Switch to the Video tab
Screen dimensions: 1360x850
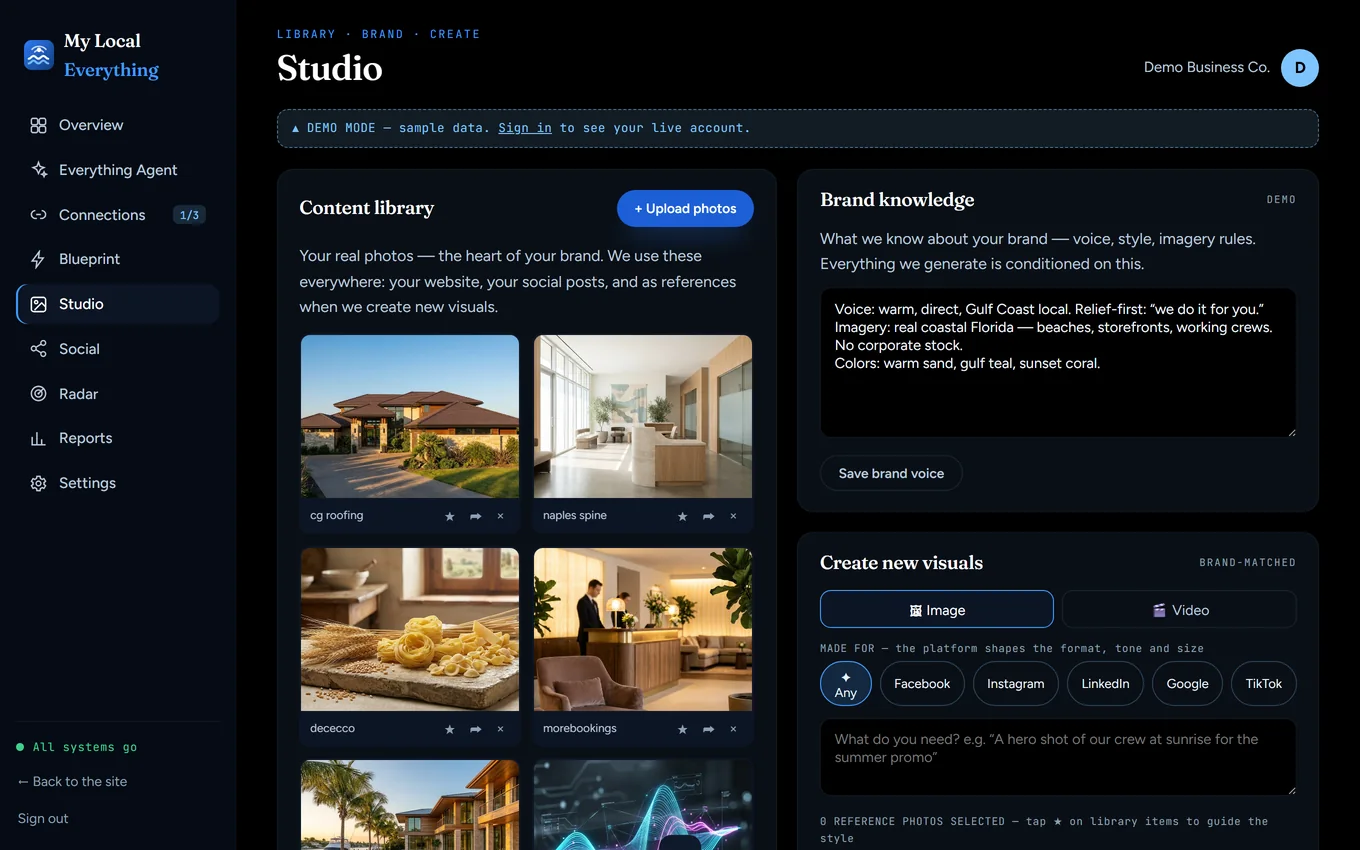(x=1179, y=609)
